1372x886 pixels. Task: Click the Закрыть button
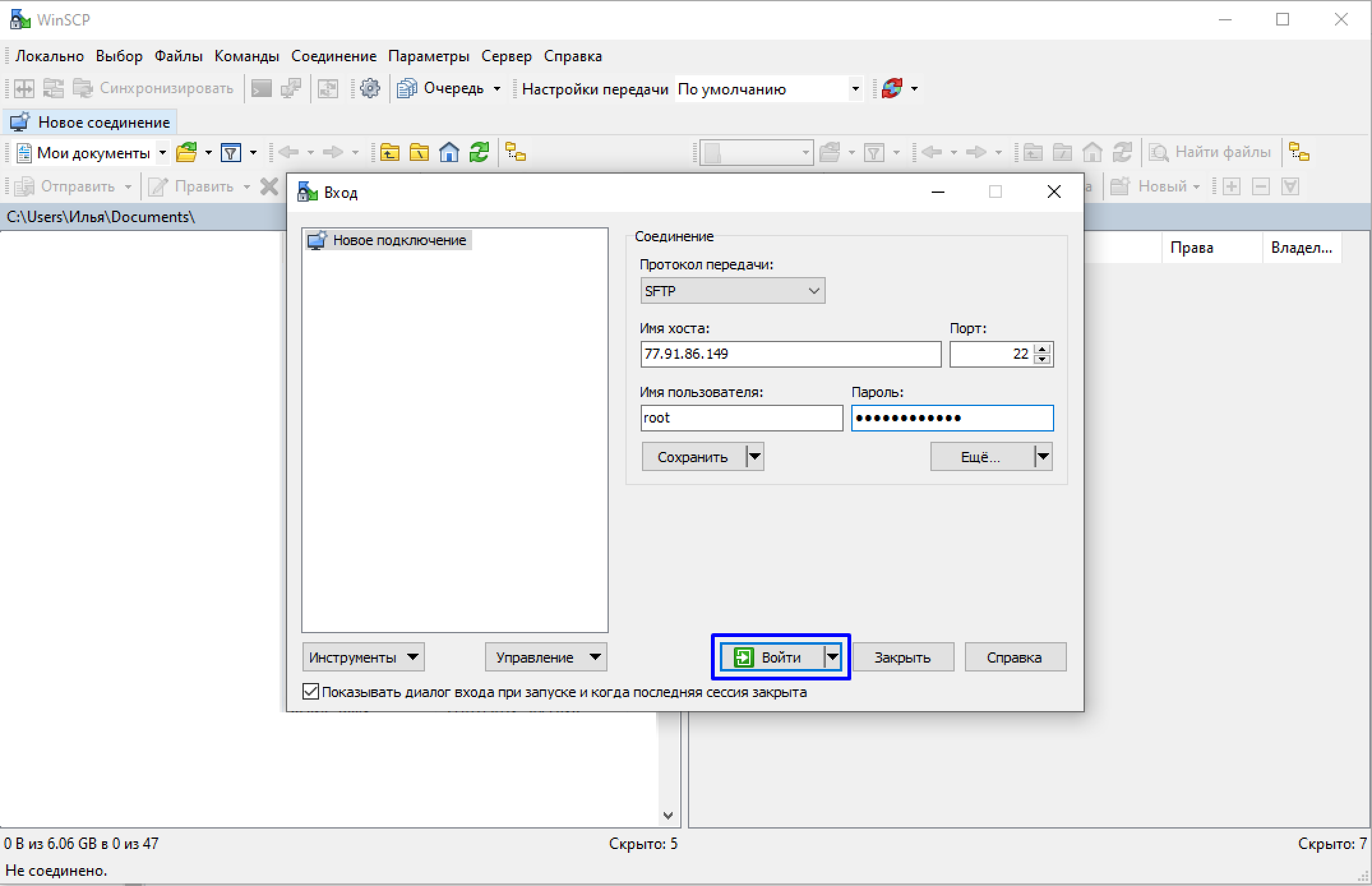click(902, 657)
